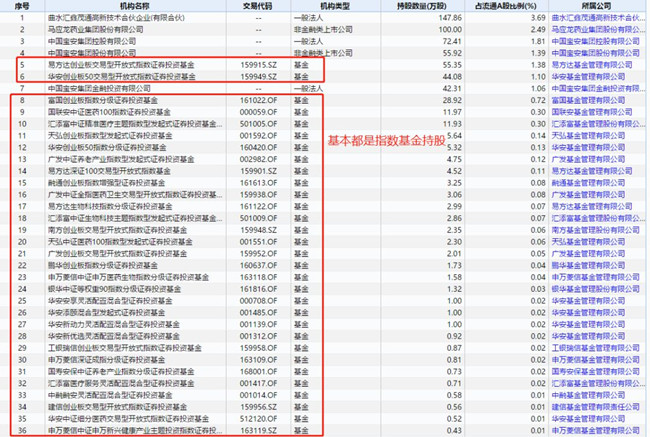The image size is (650, 437).
Task: Click trading code 512120.OF
Action: point(259,419)
